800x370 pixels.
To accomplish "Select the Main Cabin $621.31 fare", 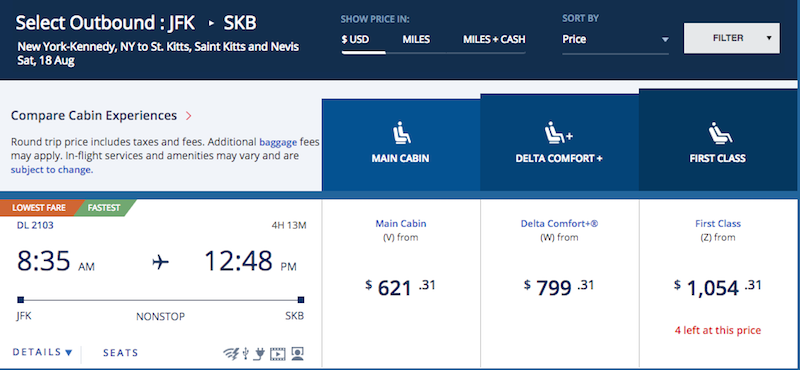I will click(401, 283).
